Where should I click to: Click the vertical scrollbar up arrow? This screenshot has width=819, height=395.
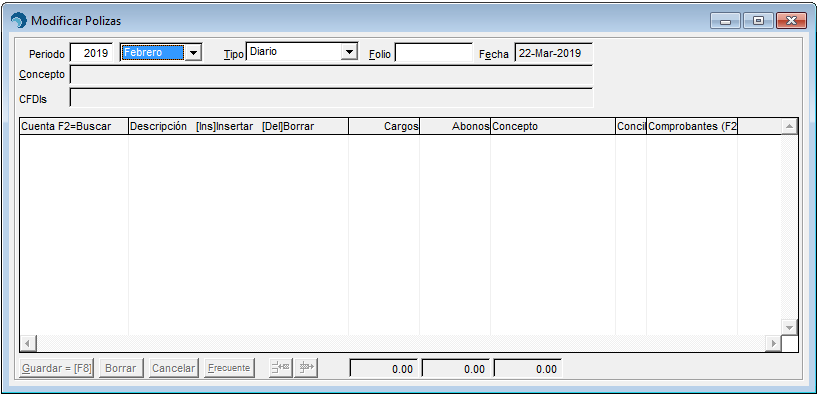[789, 126]
